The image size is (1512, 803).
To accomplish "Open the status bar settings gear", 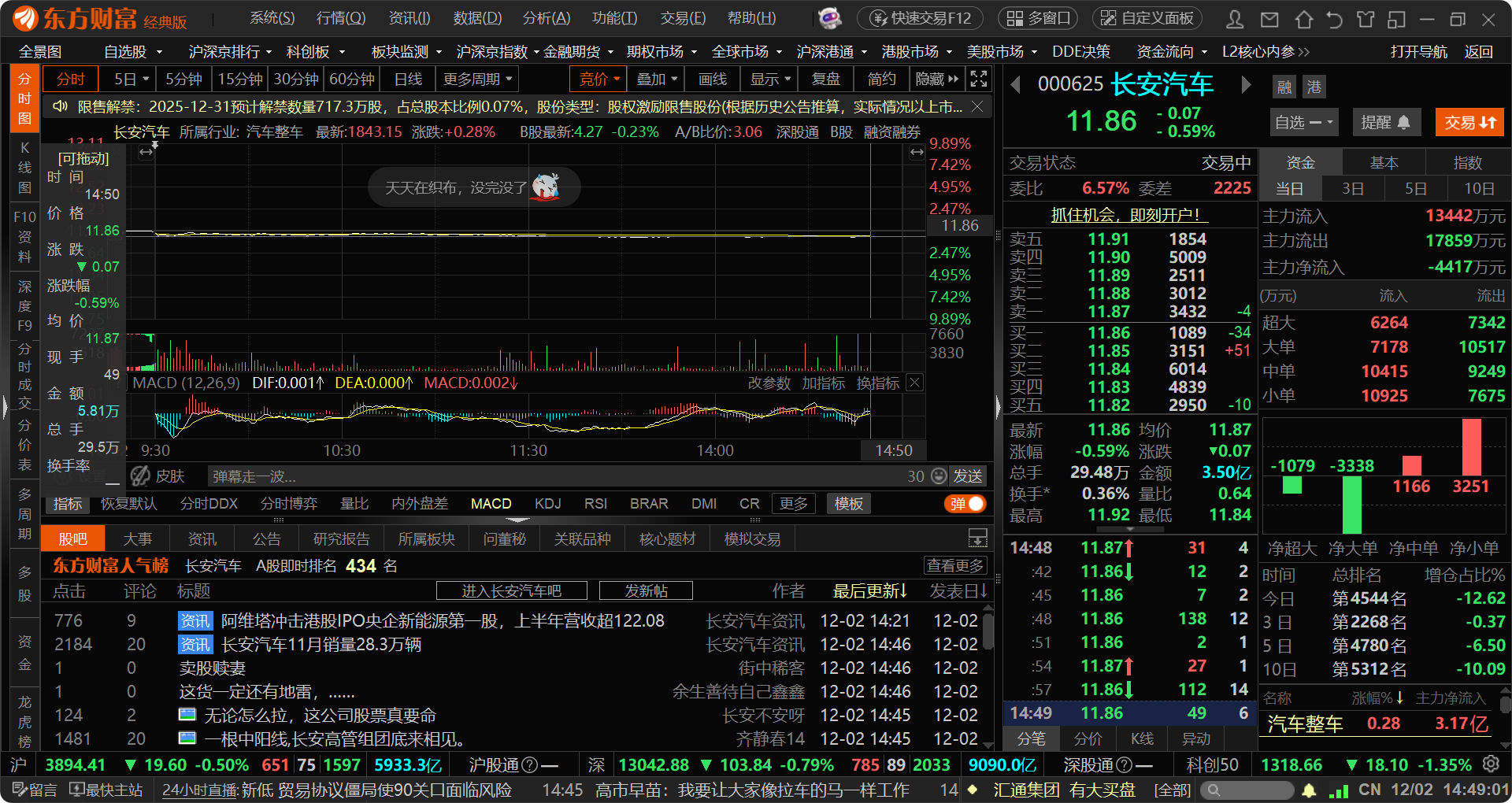I will click(x=1491, y=764).
